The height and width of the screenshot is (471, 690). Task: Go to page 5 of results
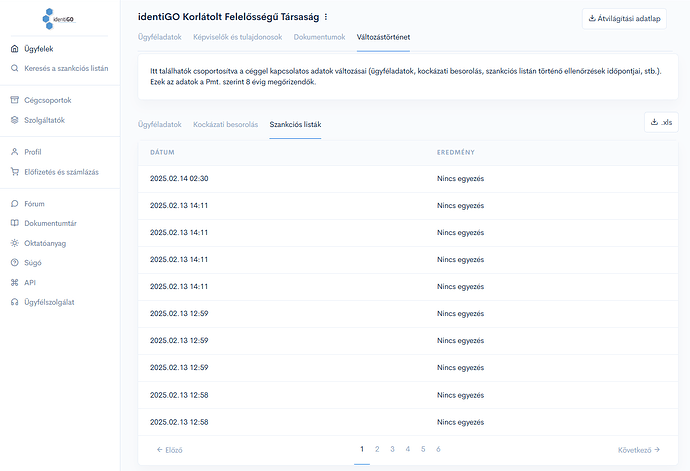click(423, 449)
